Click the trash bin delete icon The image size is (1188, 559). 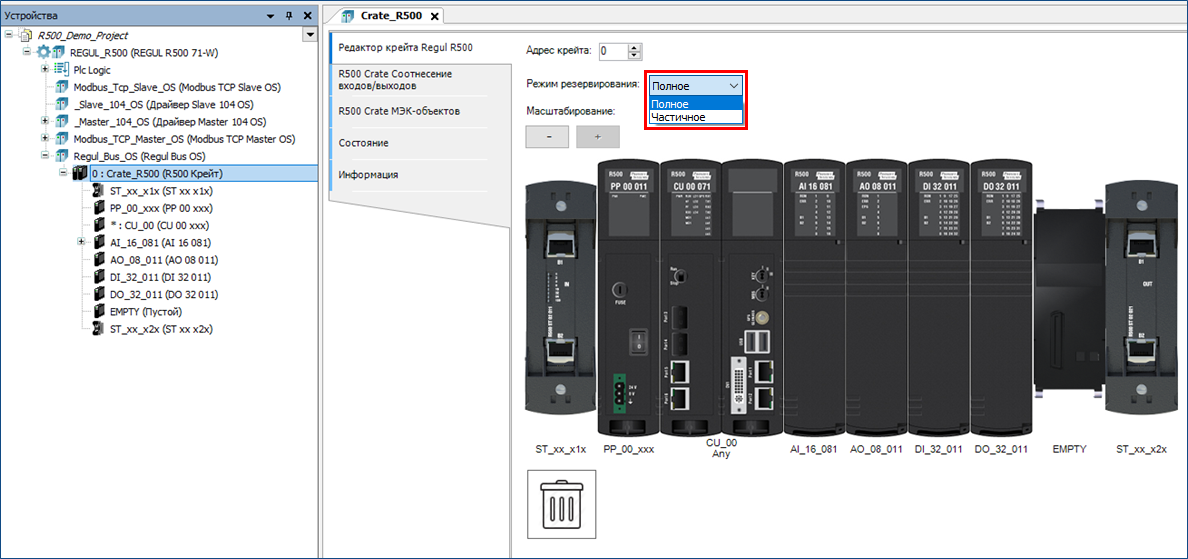pyautogui.click(x=560, y=505)
